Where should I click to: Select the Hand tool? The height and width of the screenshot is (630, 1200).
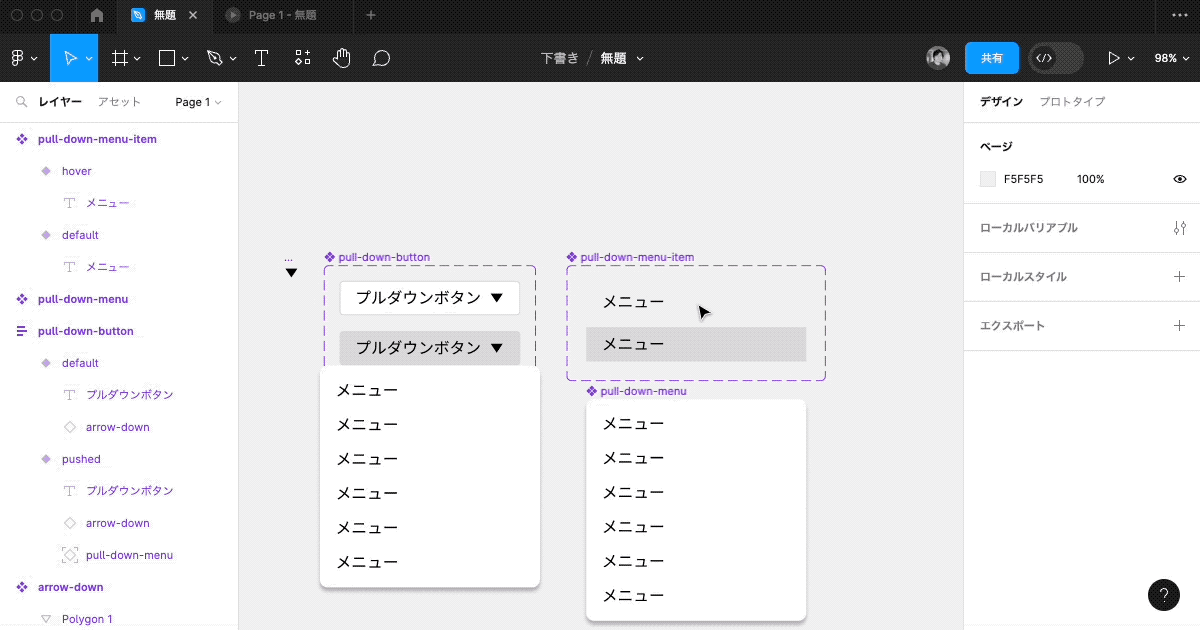(x=341, y=57)
